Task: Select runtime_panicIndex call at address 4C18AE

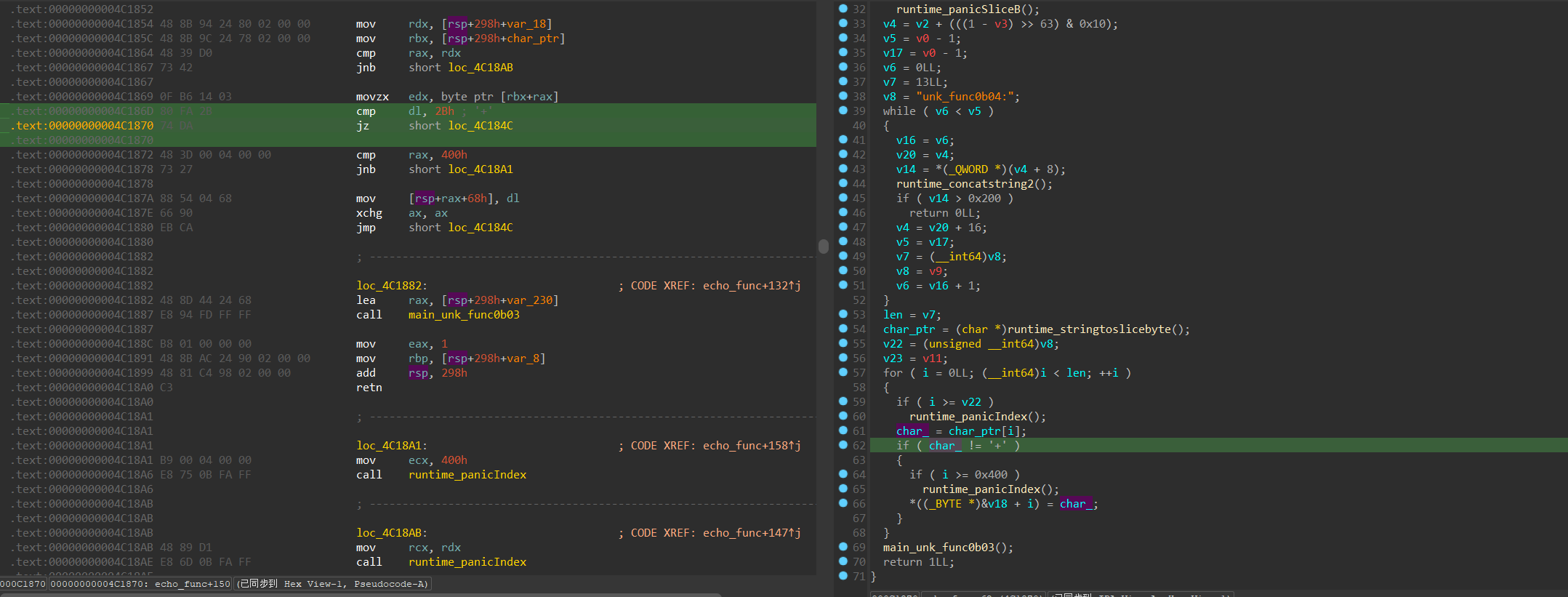Action: [x=467, y=562]
